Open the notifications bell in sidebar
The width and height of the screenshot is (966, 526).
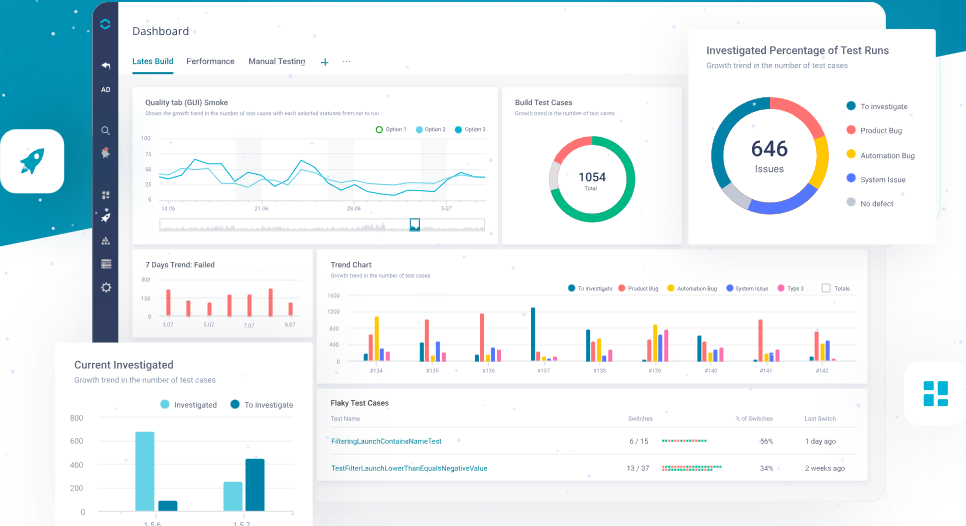[106, 153]
